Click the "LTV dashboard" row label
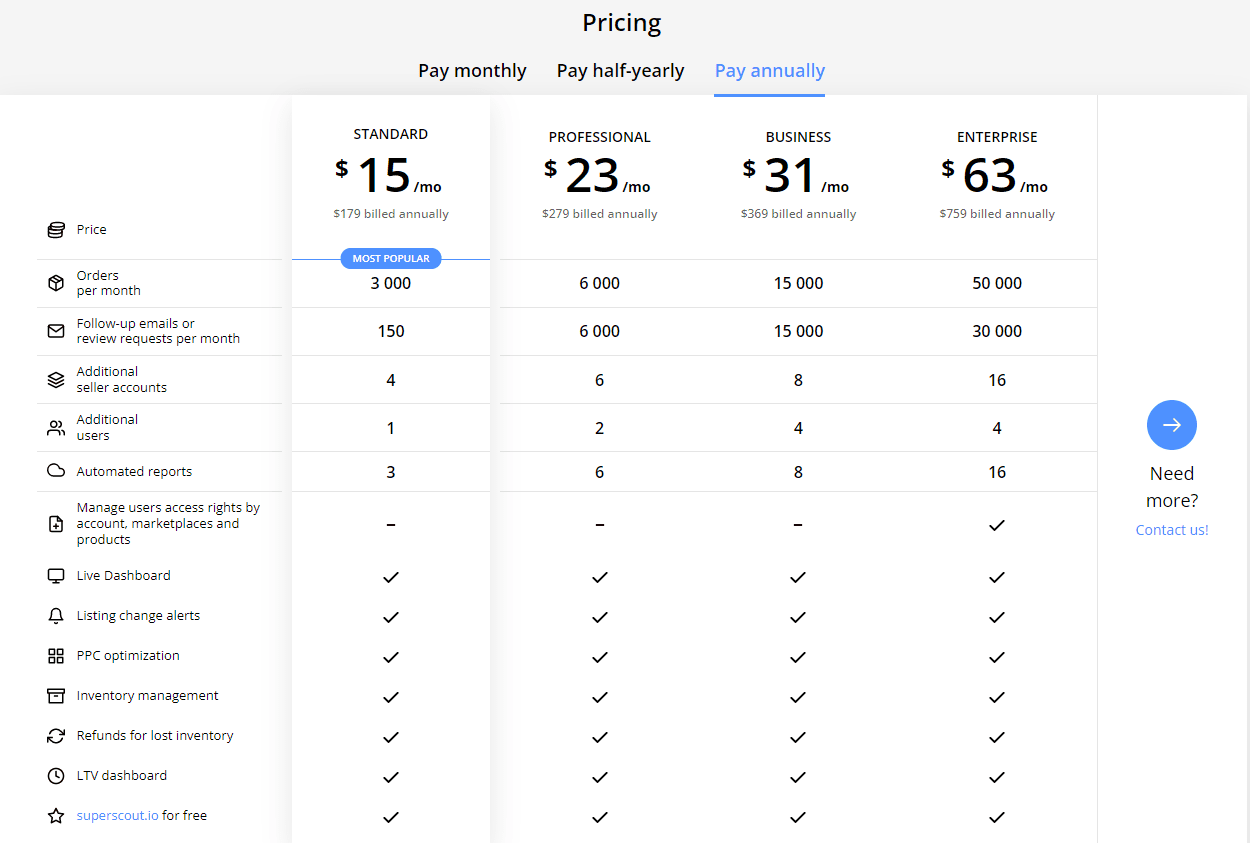 coord(122,776)
